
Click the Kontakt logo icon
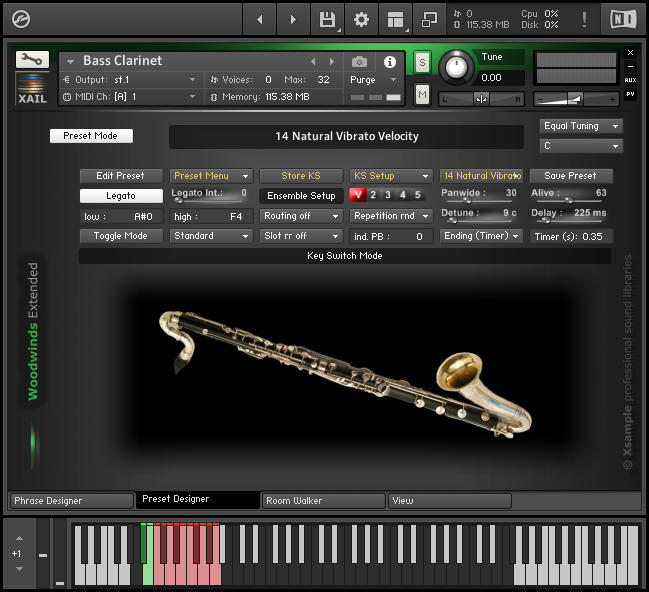pos(21,19)
